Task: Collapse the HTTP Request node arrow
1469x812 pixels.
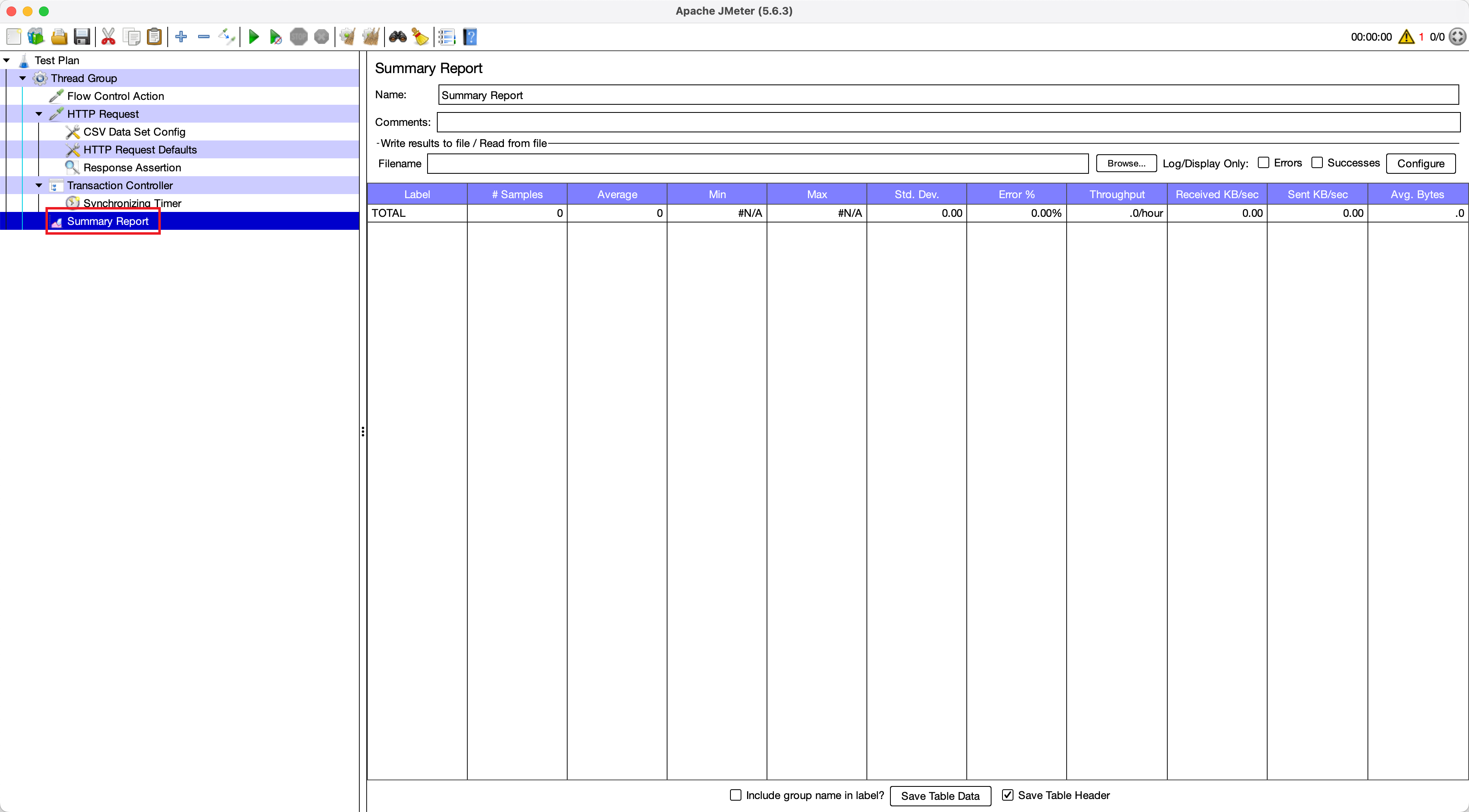Action: (x=39, y=114)
